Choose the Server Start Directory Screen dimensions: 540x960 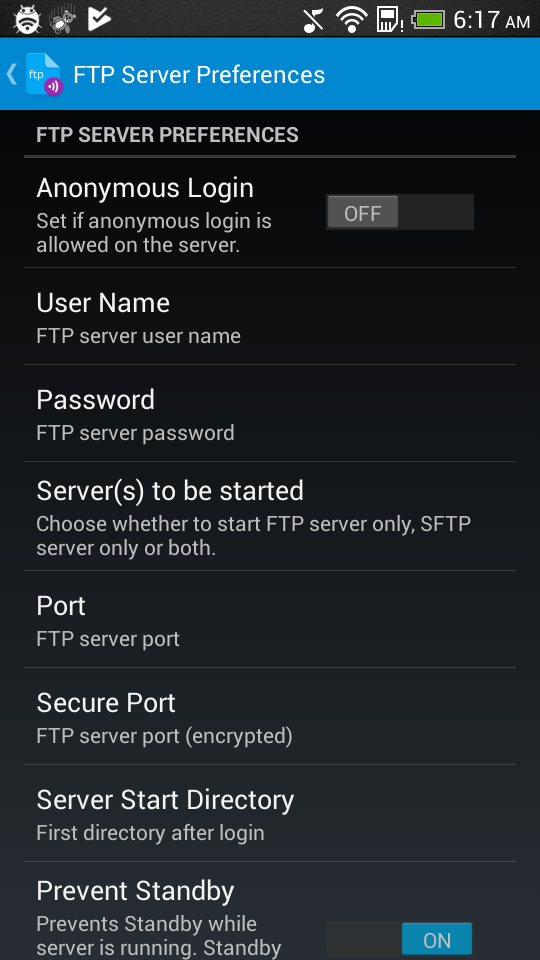point(270,812)
